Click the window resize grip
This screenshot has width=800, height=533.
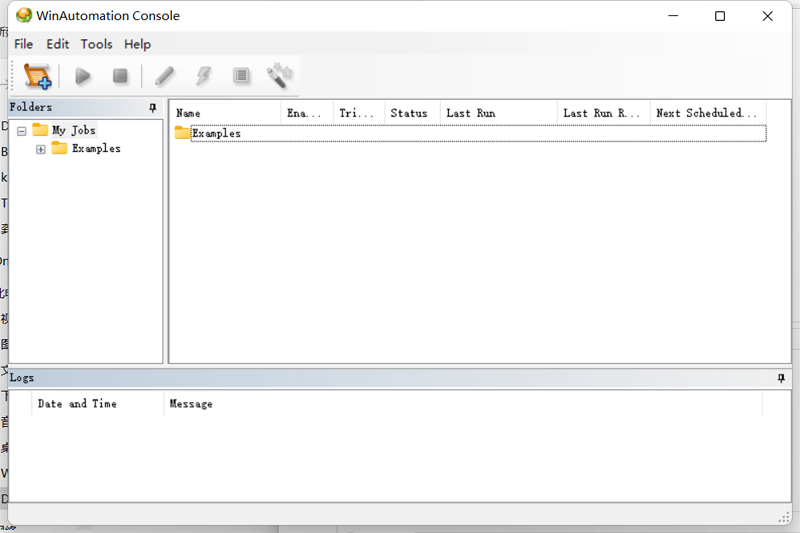(x=784, y=517)
